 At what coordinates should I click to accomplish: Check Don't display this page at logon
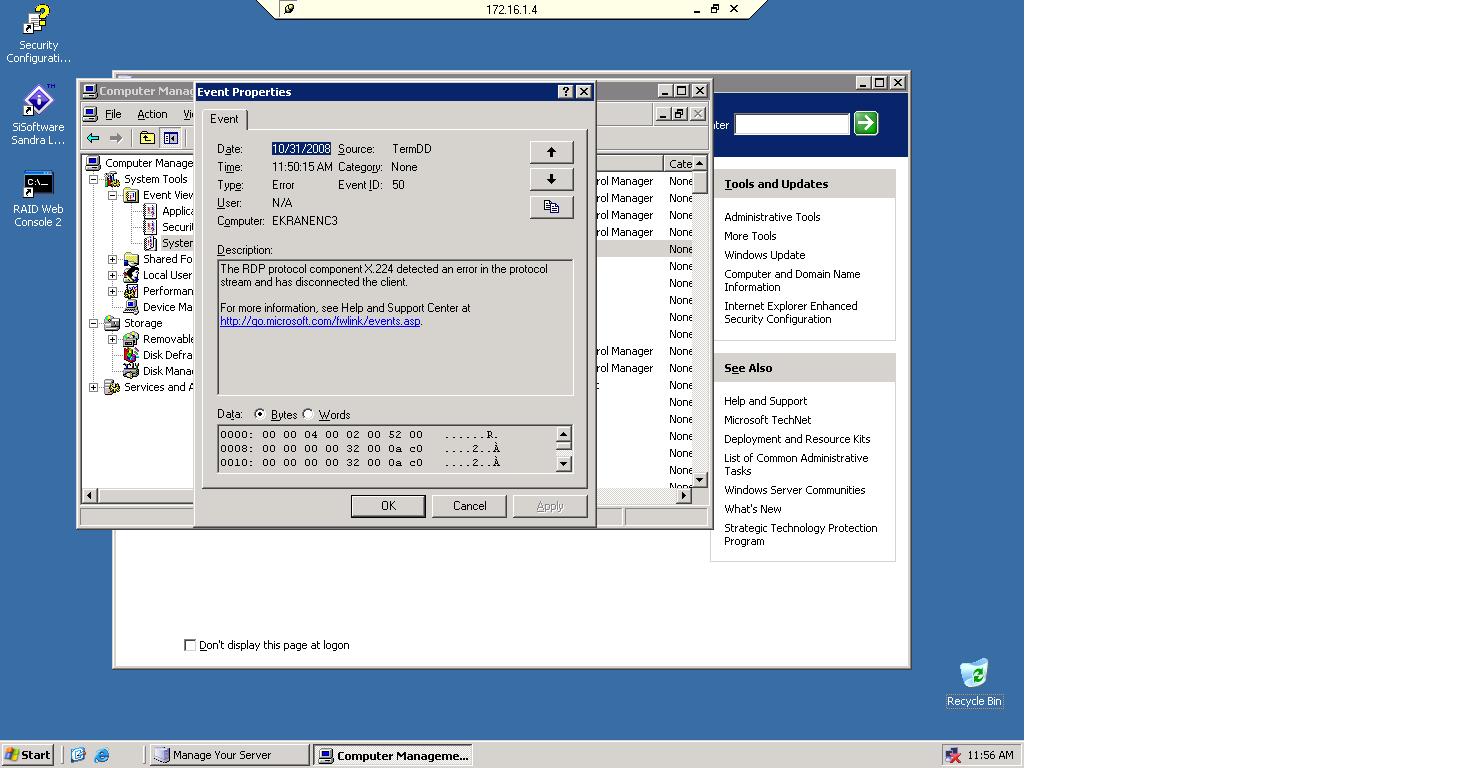(190, 645)
